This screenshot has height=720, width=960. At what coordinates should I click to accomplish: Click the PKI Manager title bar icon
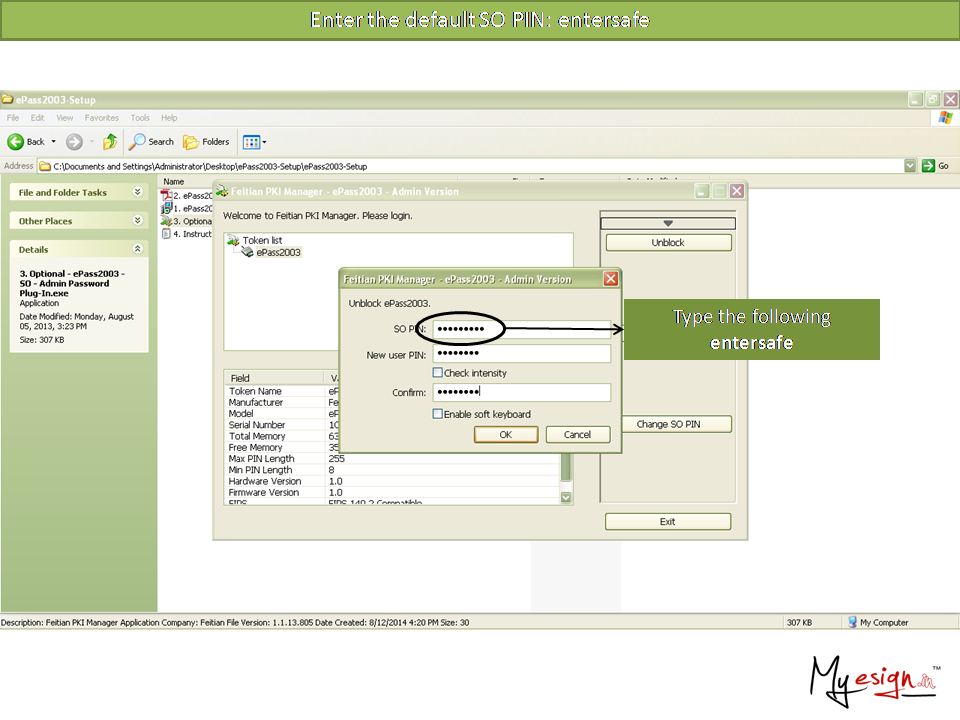tap(222, 191)
